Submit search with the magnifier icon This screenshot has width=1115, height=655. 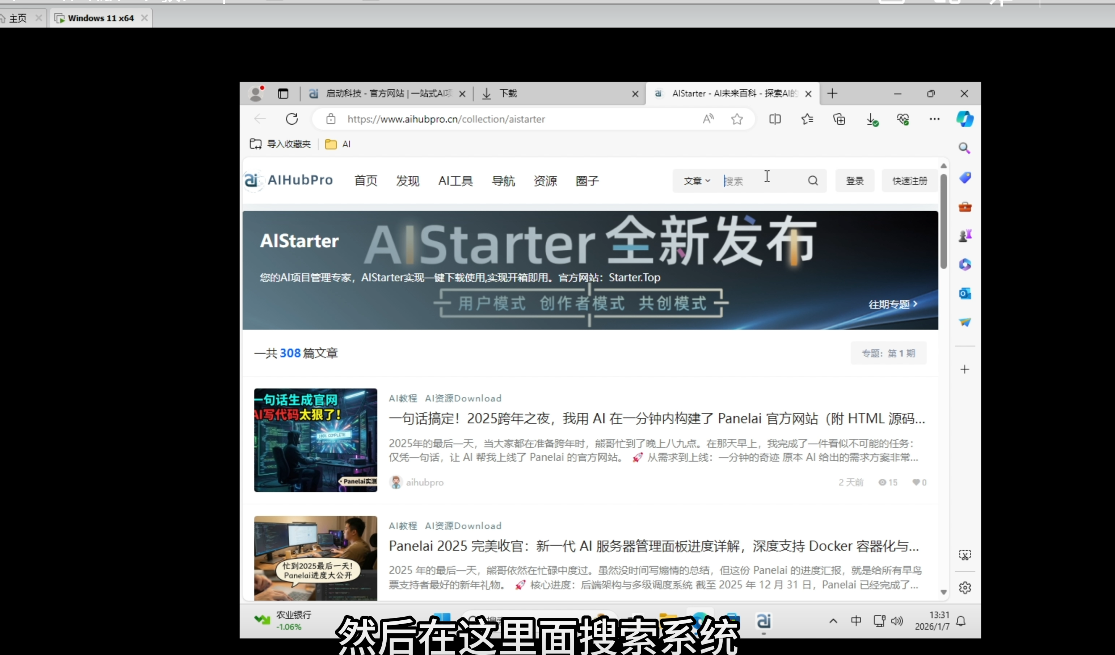tap(813, 181)
